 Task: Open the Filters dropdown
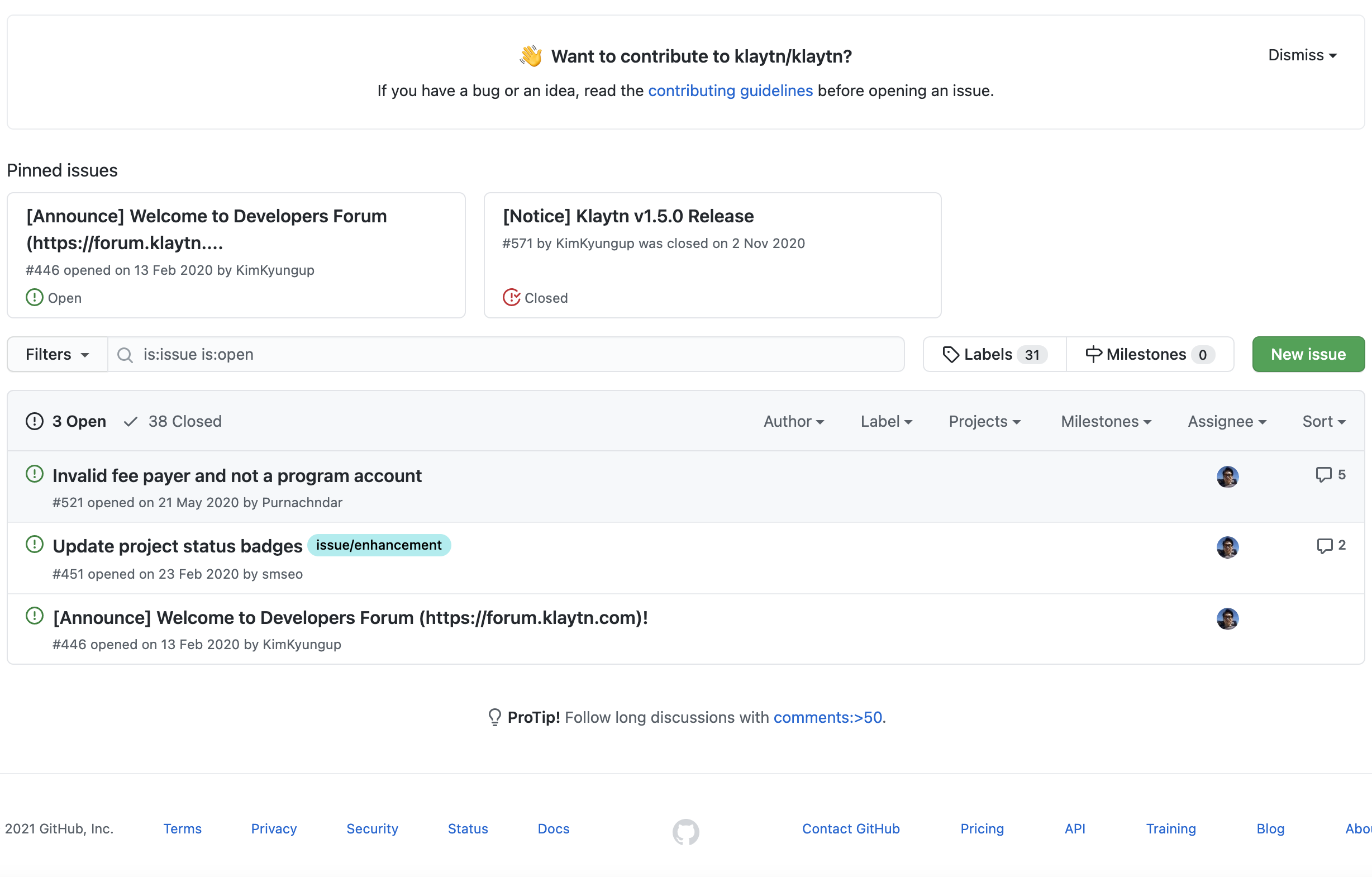[x=57, y=355]
